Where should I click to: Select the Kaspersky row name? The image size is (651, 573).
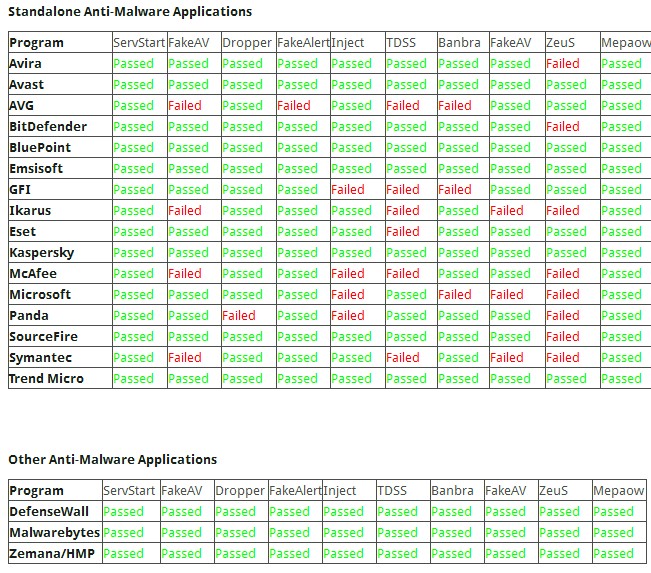point(42,252)
